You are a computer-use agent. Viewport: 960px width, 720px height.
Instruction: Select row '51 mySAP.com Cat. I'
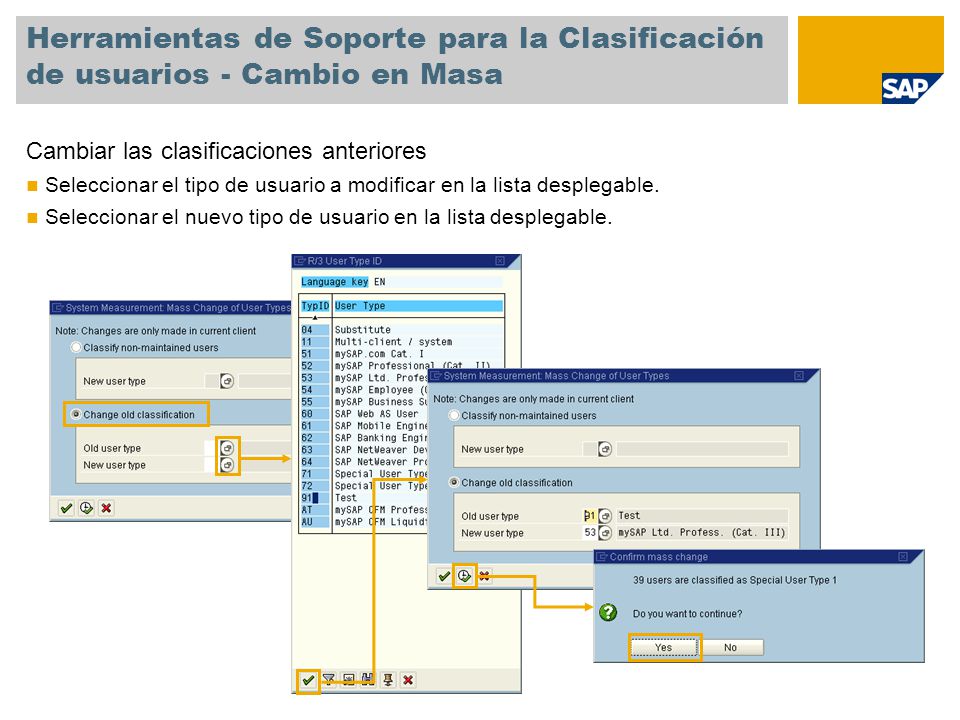point(402,353)
